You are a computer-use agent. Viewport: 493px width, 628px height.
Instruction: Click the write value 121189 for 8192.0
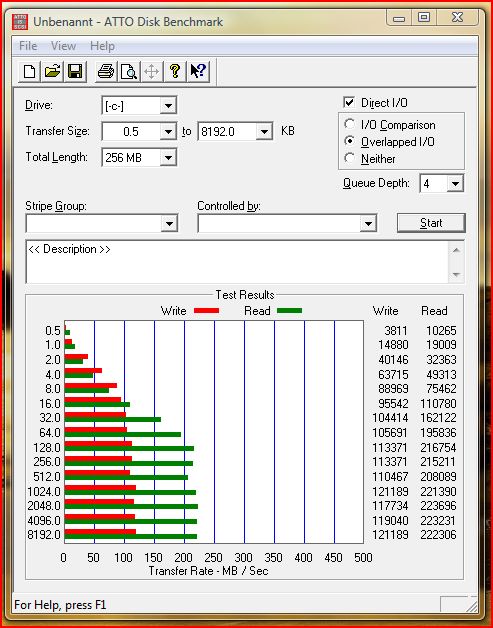(390, 535)
